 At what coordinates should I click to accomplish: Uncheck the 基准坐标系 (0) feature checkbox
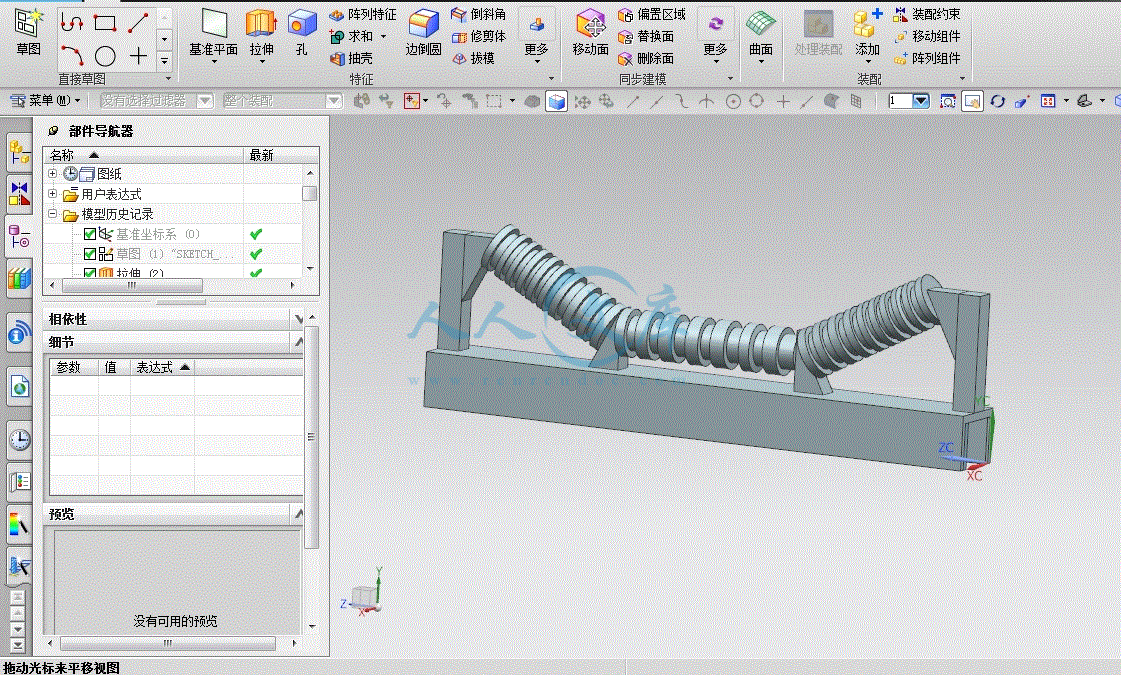(90, 234)
